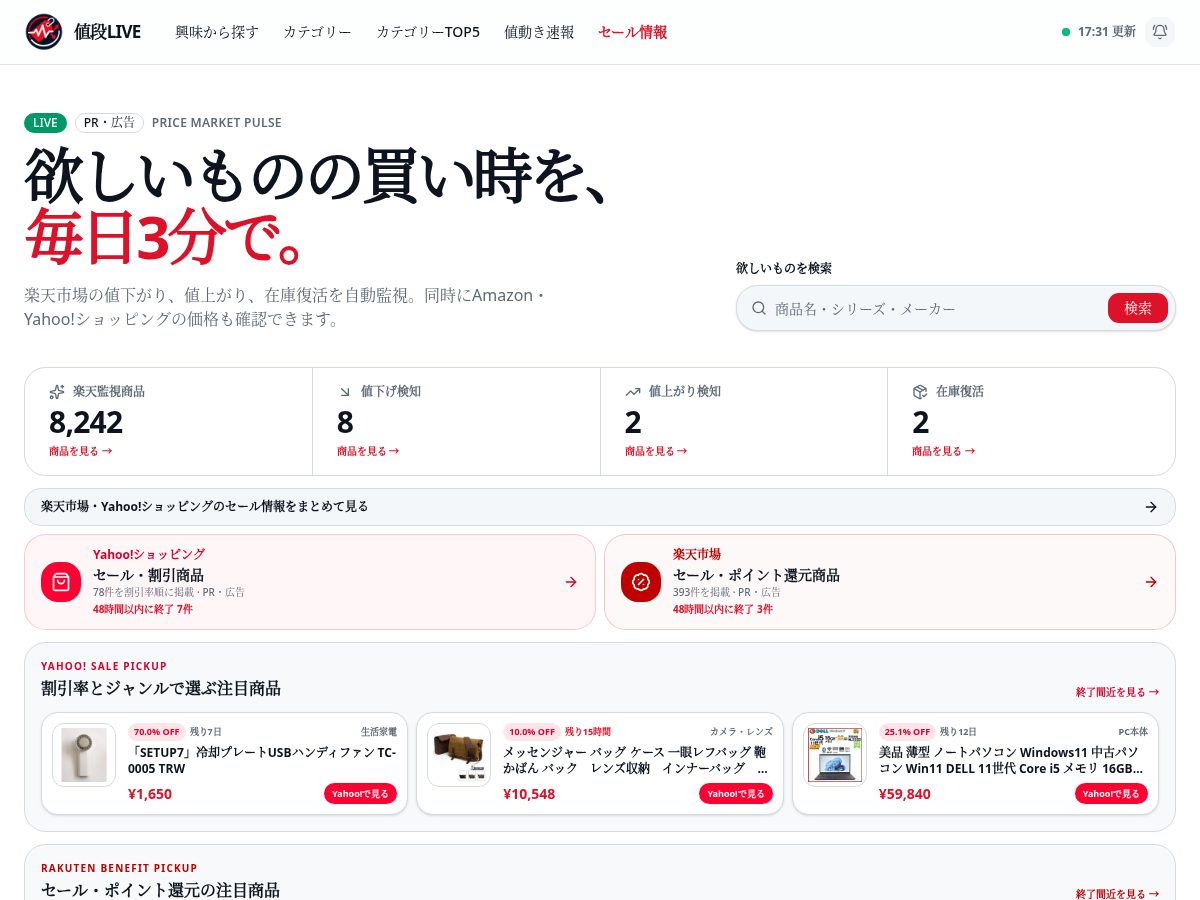The width and height of the screenshot is (1200, 900).
Task: Click the down-arrow icon beside 値下げ検知
Action: click(345, 391)
